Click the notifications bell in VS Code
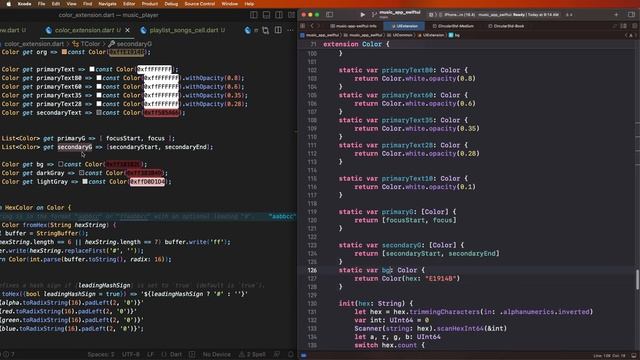This screenshot has width=640, height=360. 291,354
